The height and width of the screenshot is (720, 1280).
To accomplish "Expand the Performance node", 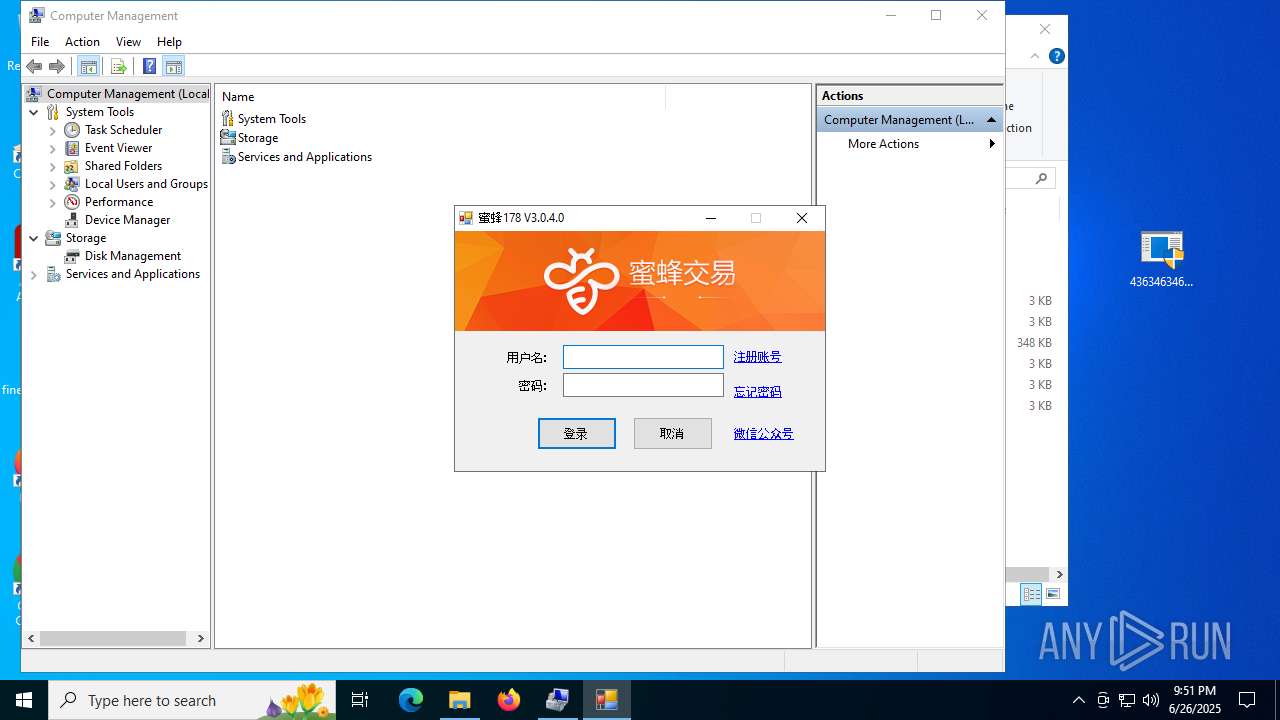I will pyautogui.click(x=53, y=202).
